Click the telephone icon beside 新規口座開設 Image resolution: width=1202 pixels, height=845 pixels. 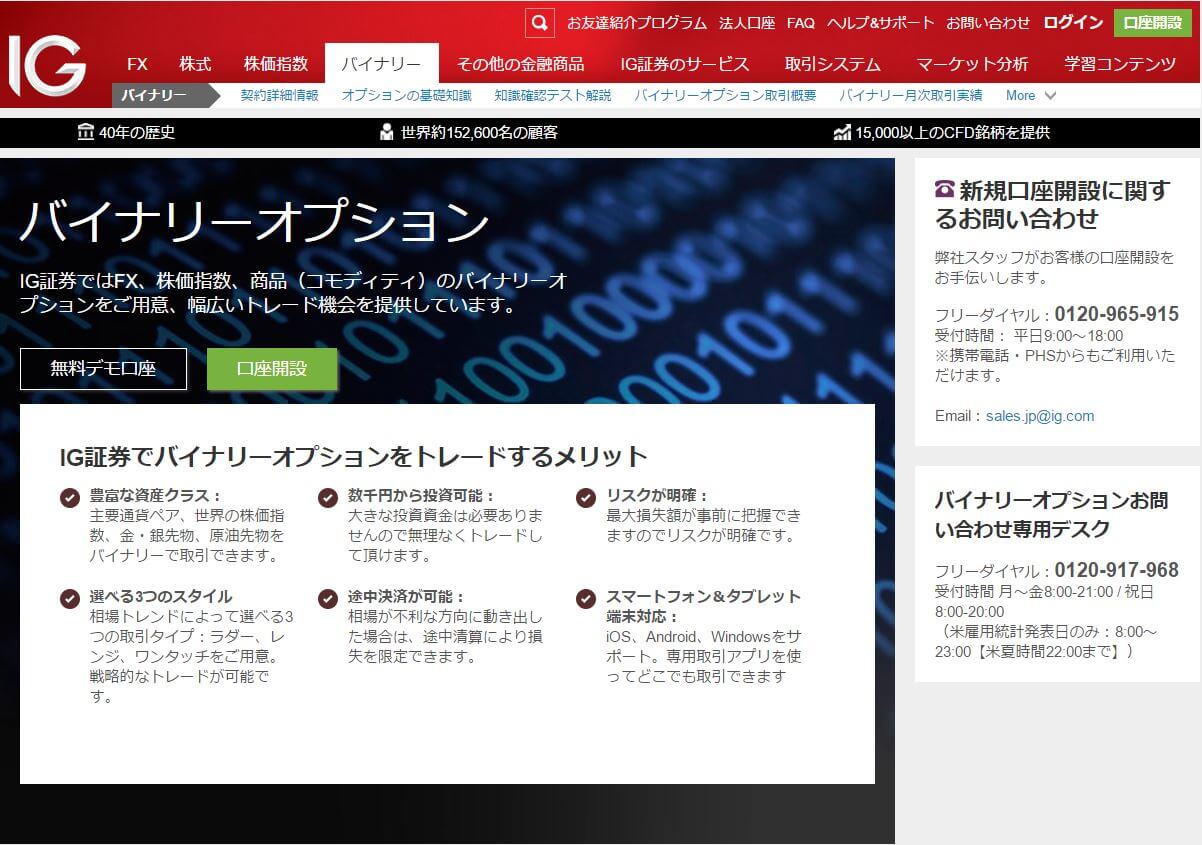coord(945,189)
